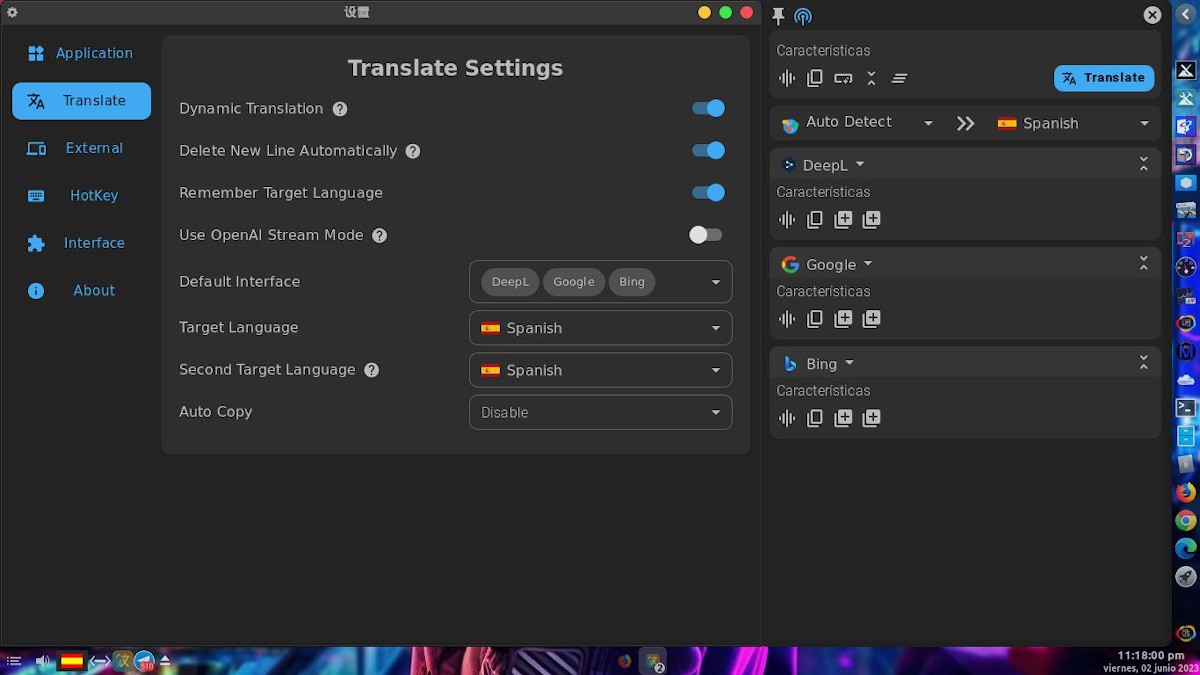Show help for Use OpenAI Stream Mode
1200x675 pixels.
tap(379, 236)
